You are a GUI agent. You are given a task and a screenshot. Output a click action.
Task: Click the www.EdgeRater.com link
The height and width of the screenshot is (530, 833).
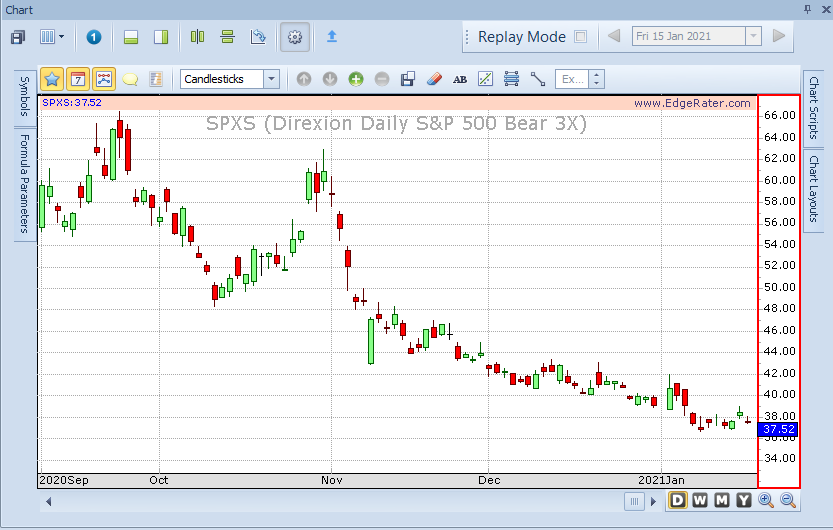pos(692,103)
